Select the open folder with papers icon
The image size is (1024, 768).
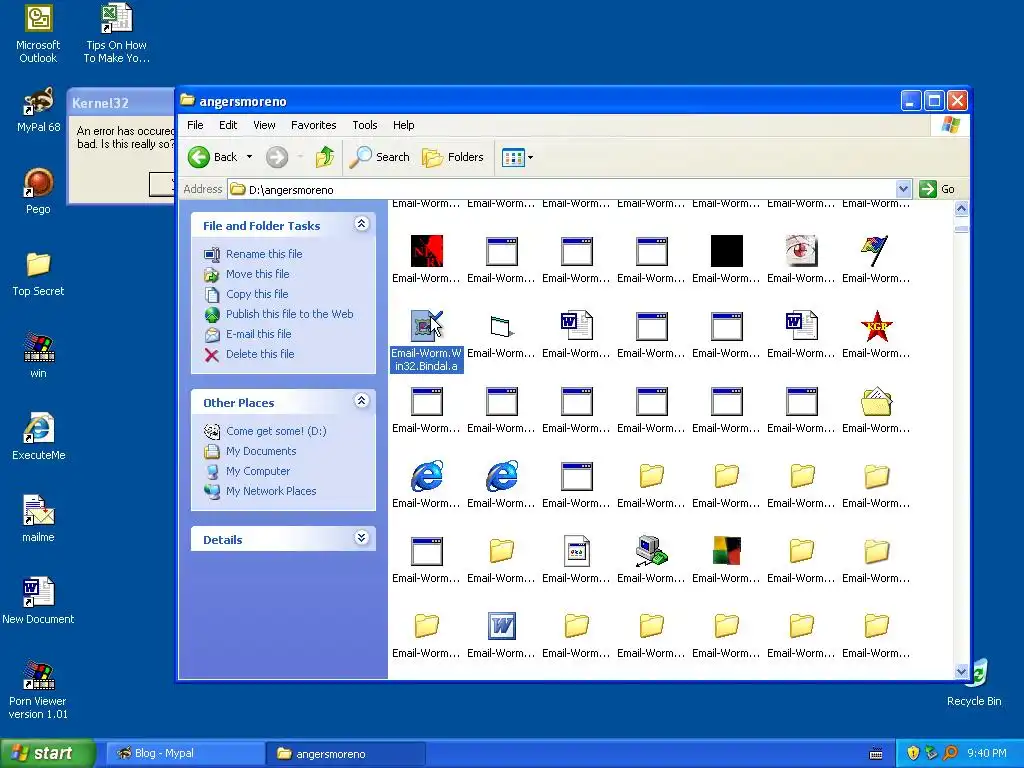pyautogui.click(x=876, y=401)
